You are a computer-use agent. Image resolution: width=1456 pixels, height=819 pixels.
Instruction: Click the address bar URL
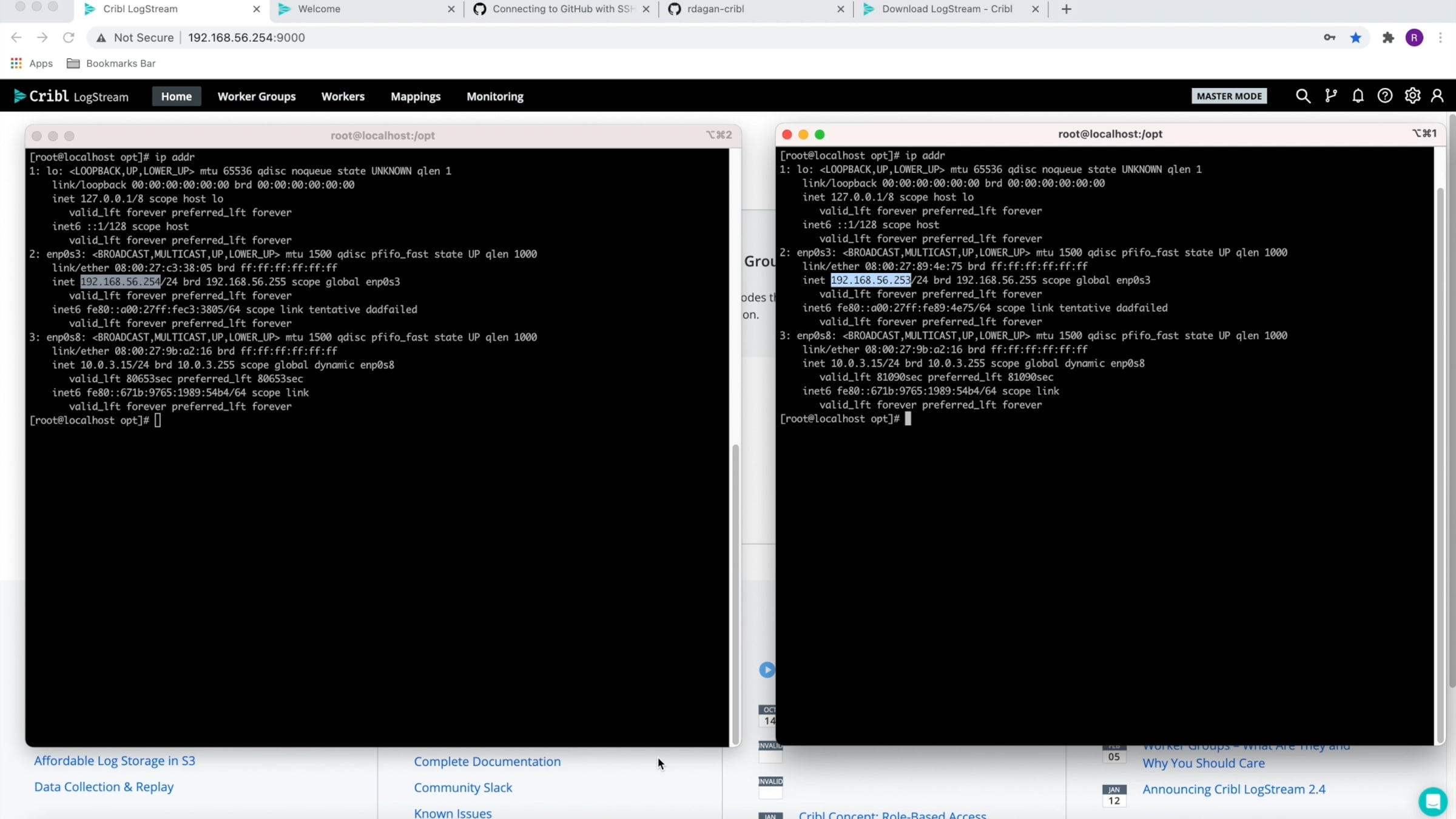click(x=246, y=38)
